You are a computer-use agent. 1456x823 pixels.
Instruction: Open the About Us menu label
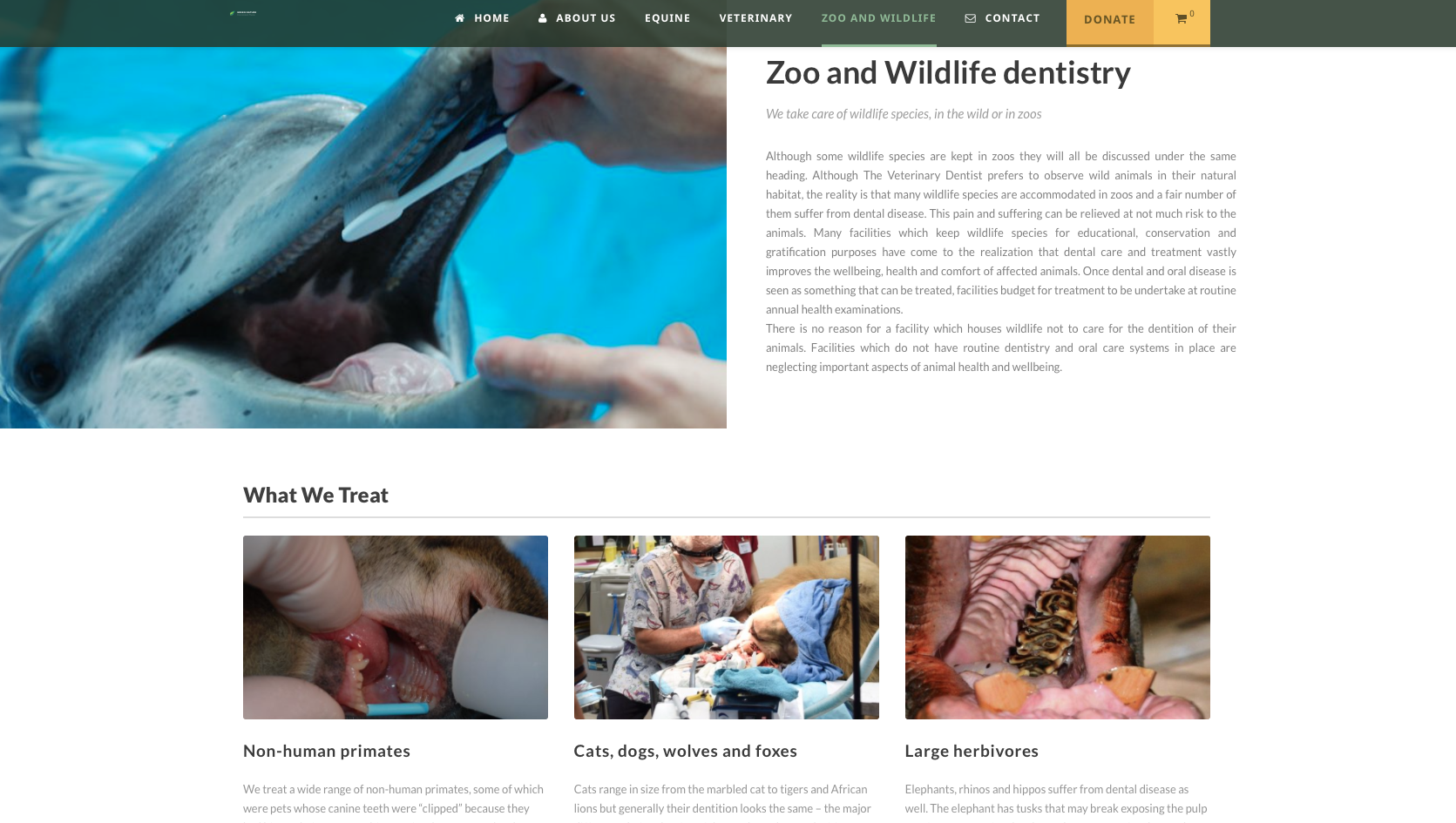pos(586,18)
